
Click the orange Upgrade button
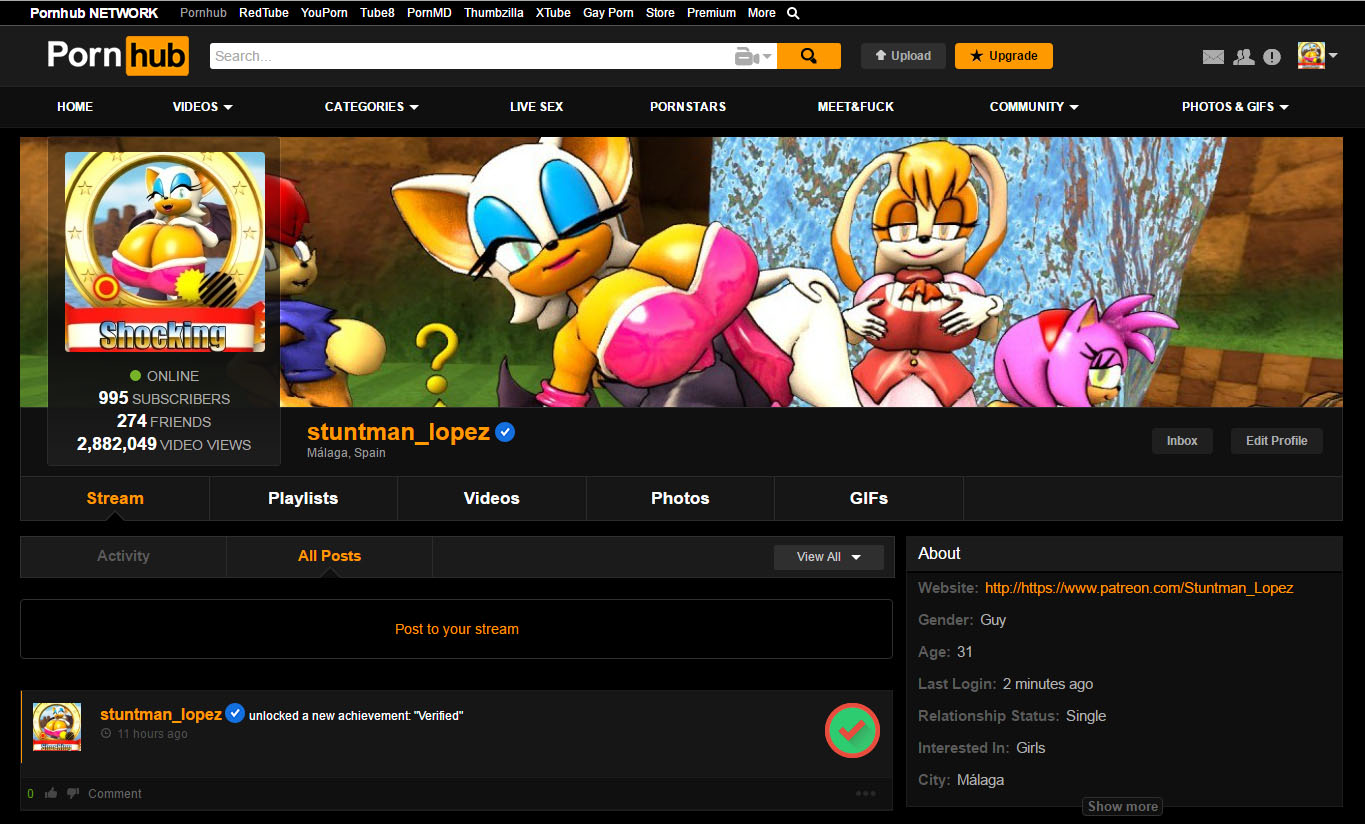tap(1004, 56)
